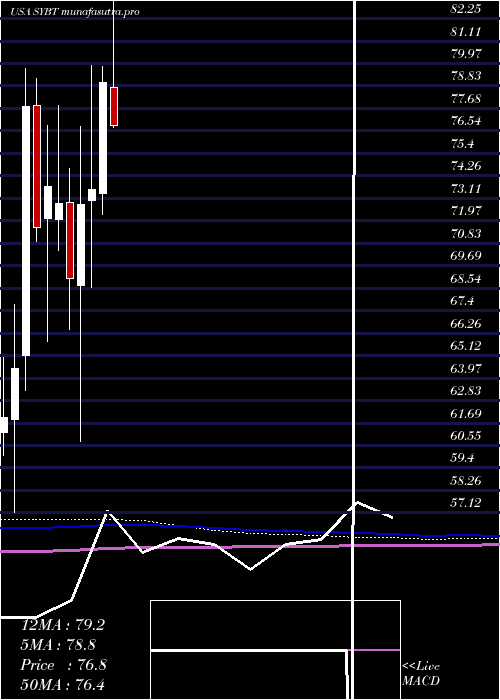500x700 pixels.
Task: Click the 5MA : 78.8 readout
Action: coord(58,645)
